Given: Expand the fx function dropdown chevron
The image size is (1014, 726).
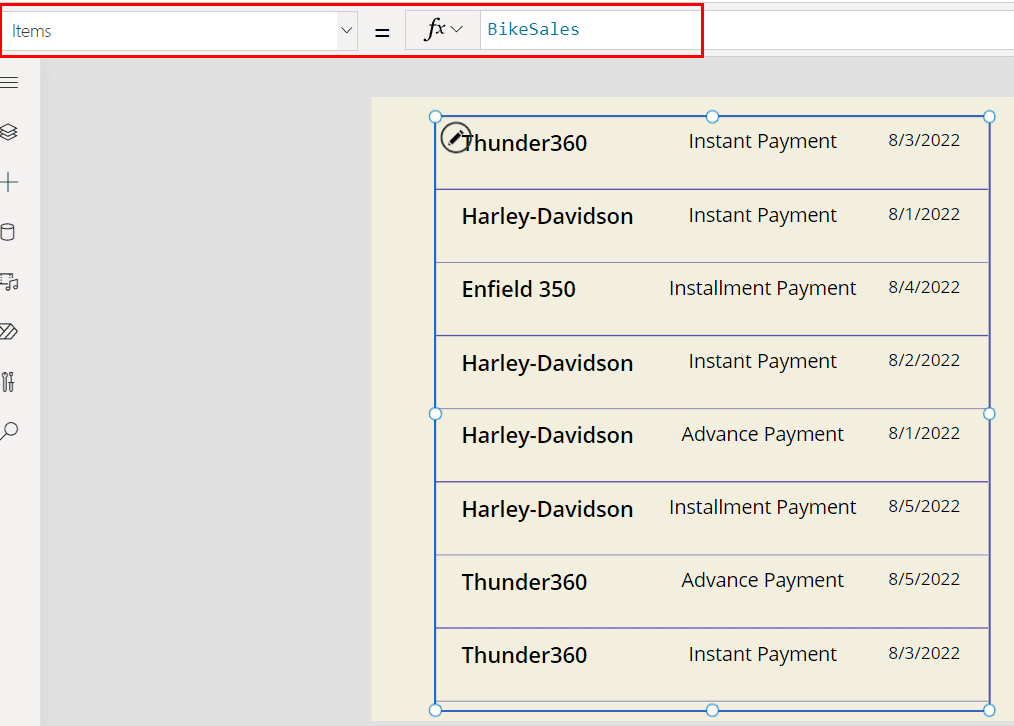Looking at the screenshot, I should point(456,30).
